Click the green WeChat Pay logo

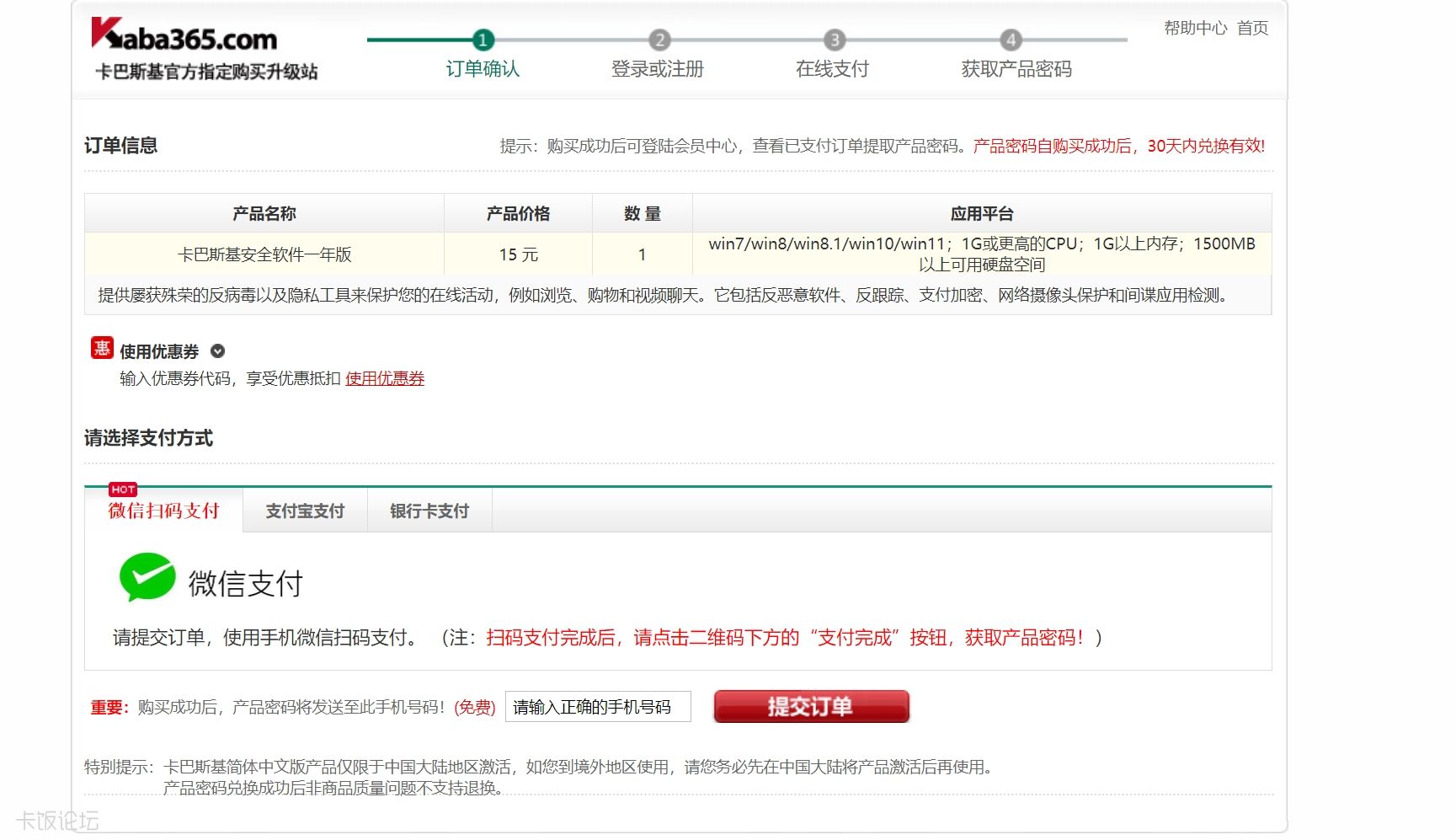pyautogui.click(x=147, y=577)
